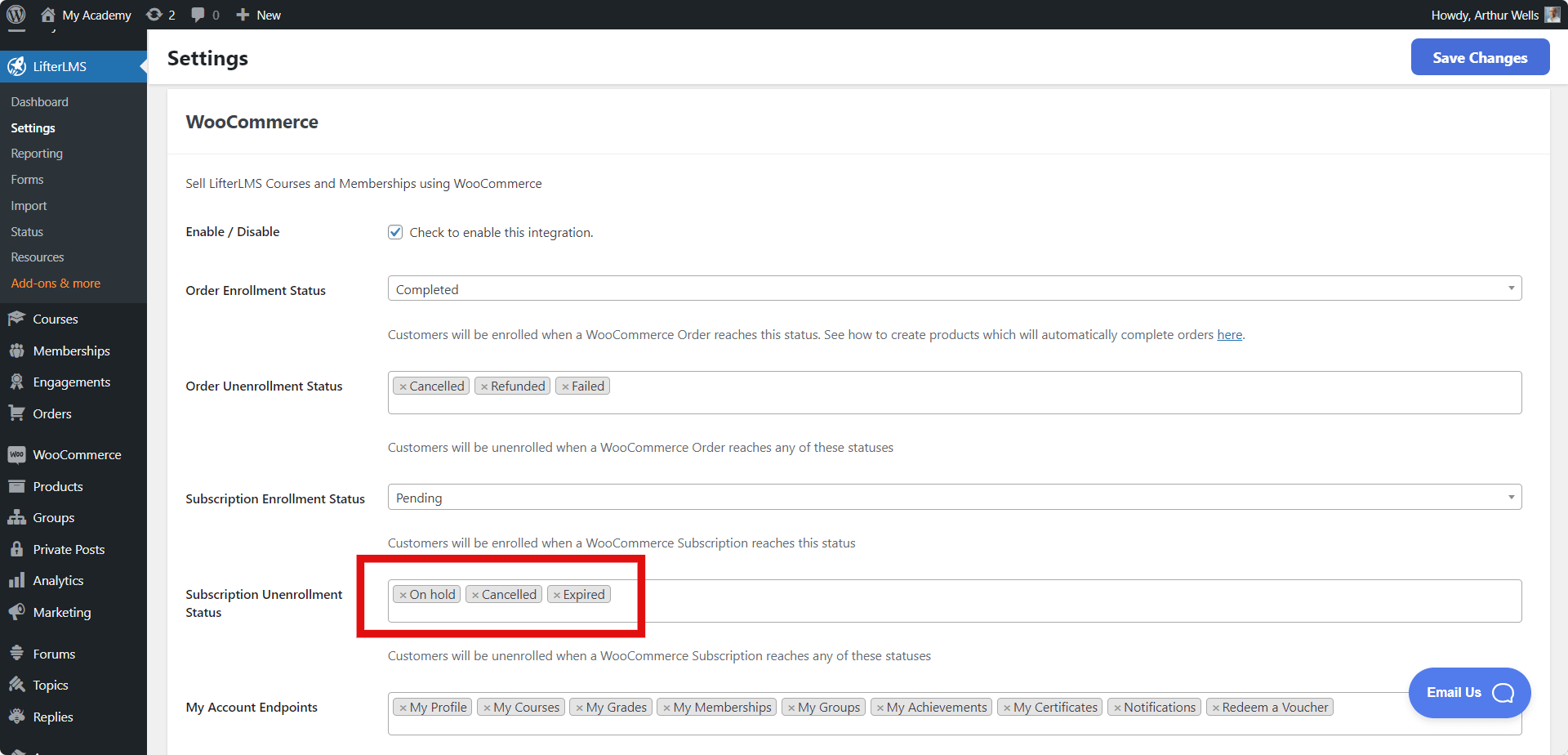Remove the My Profile endpoint tag
The image size is (1568, 755).
pyautogui.click(x=403, y=708)
